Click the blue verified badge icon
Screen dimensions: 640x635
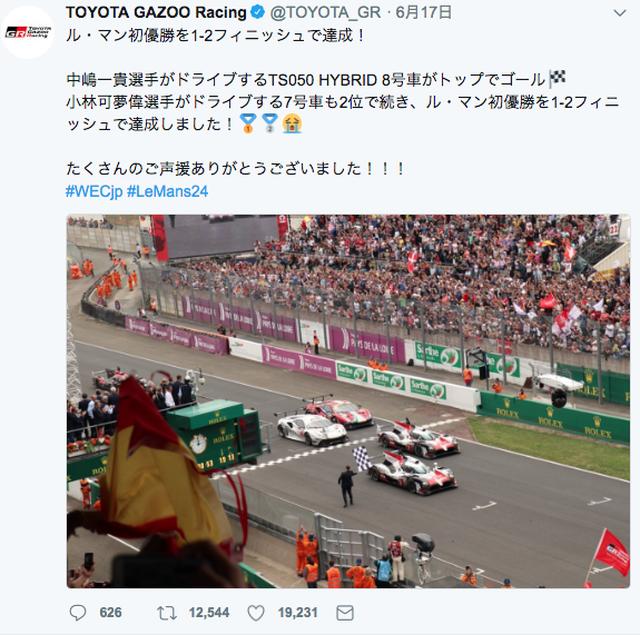[x=258, y=13]
